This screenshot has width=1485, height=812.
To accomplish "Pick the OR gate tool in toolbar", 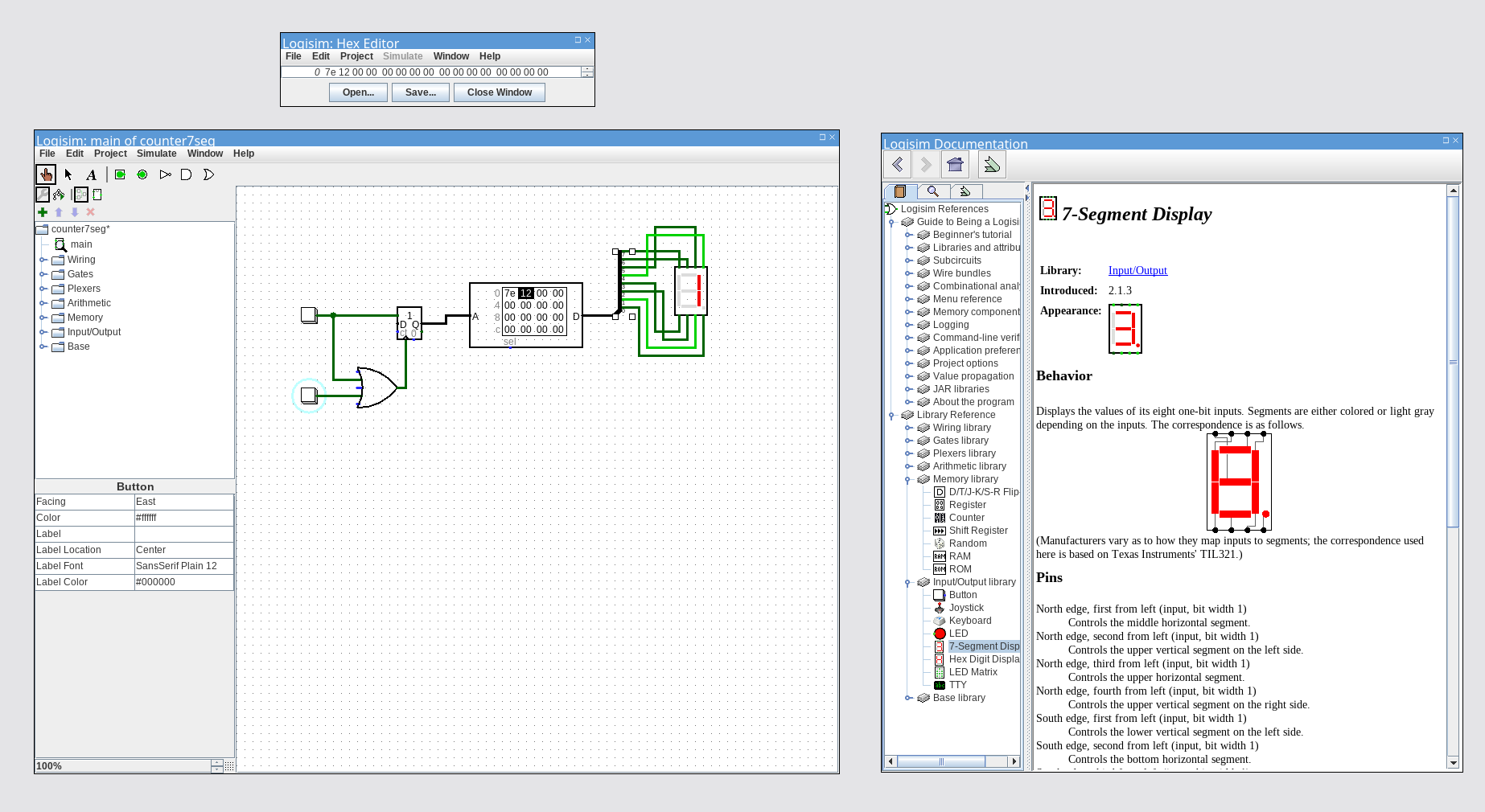I will [208, 174].
